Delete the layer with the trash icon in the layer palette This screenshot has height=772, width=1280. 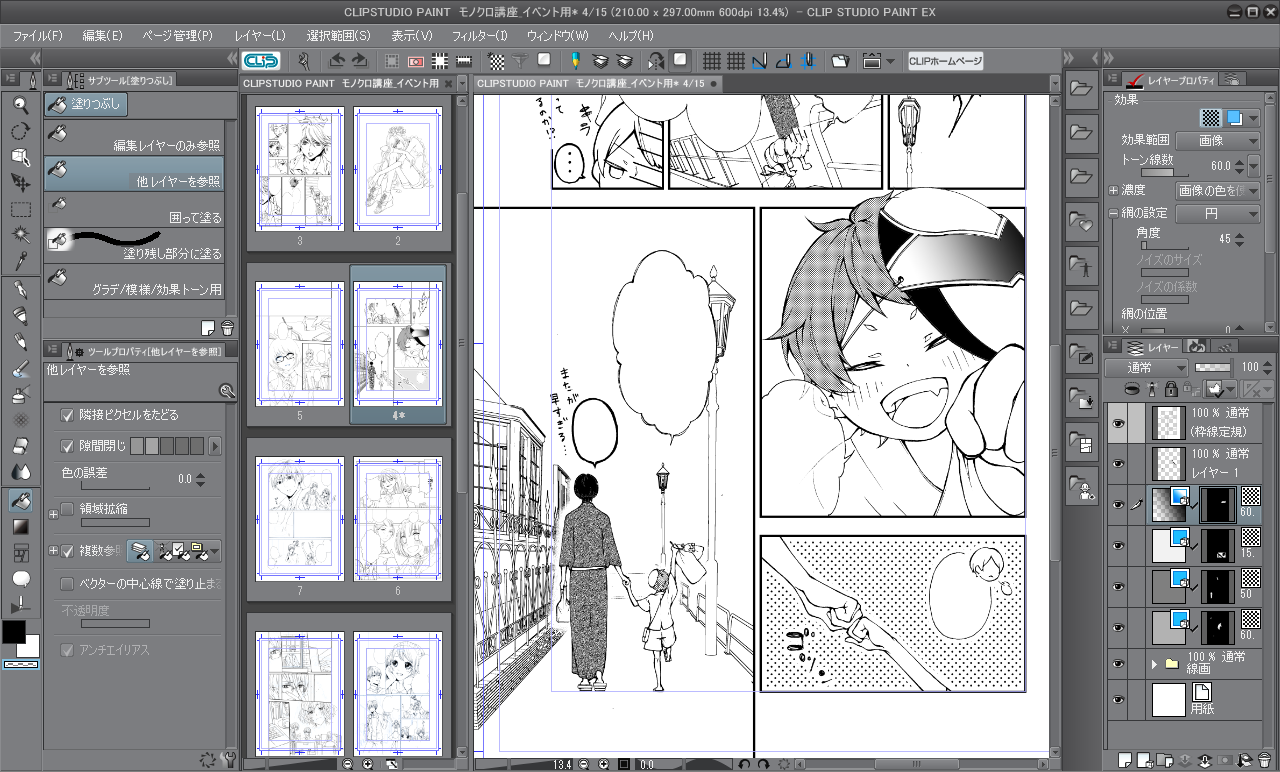point(1265,761)
